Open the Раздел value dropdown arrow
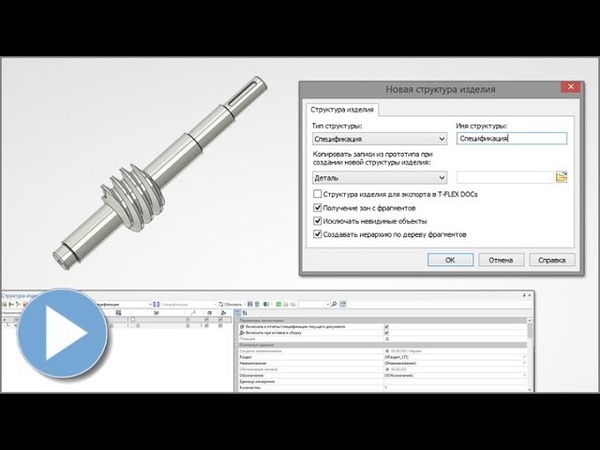 click(524, 357)
